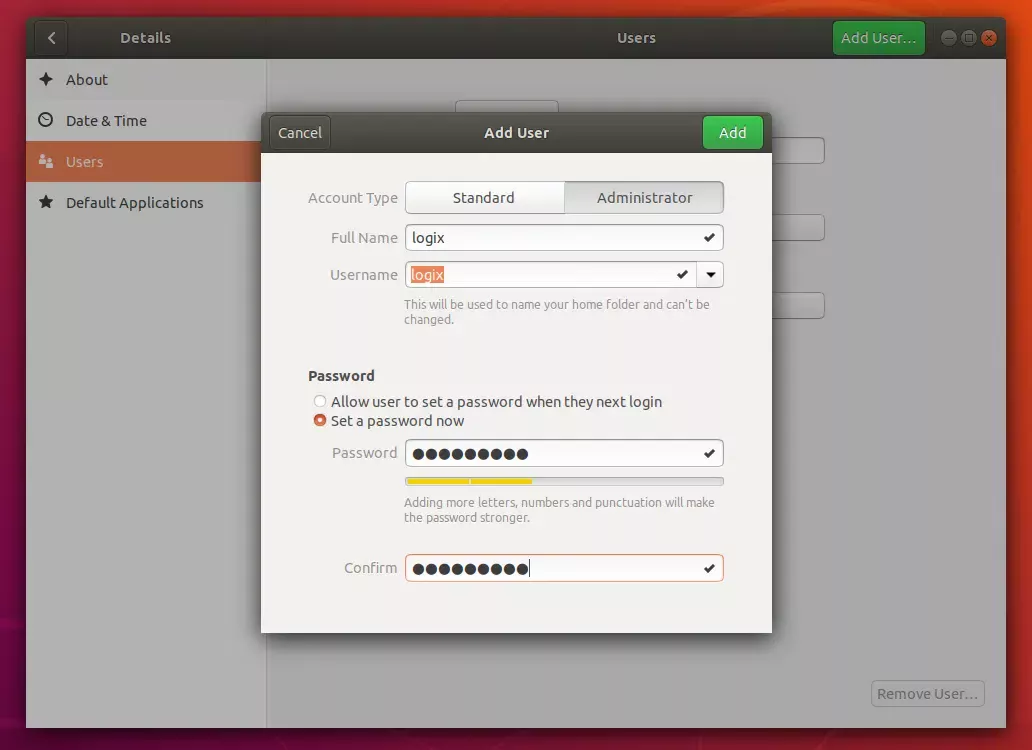Click the Password field checkmark icon
This screenshot has height=750, width=1032.
pyautogui.click(x=709, y=453)
